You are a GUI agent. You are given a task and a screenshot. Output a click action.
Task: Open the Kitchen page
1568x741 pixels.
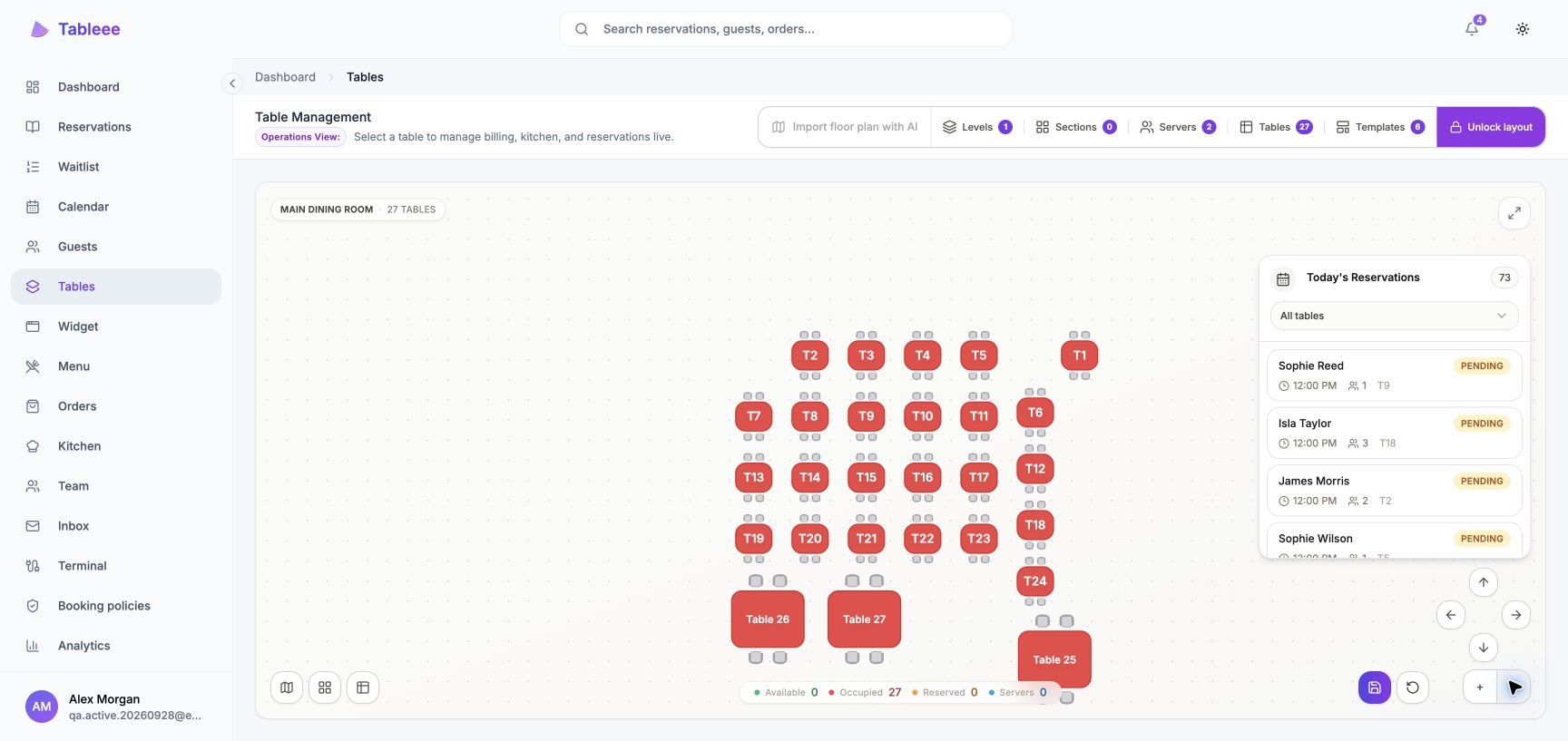(x=116, y=446)
